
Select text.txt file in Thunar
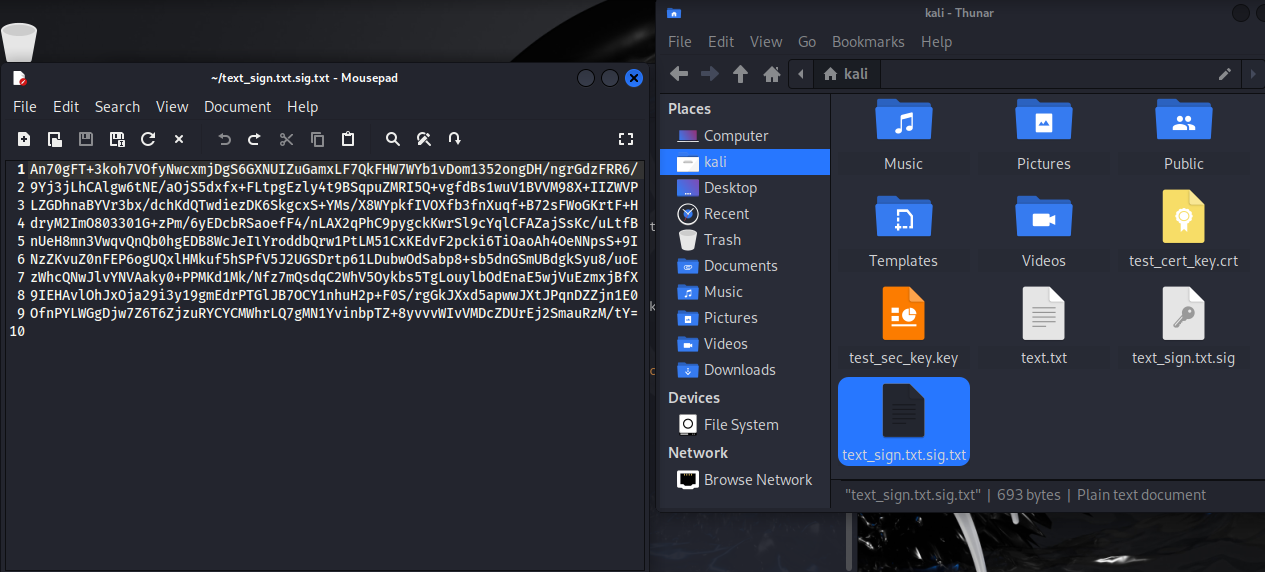(x=1044, y=327)
